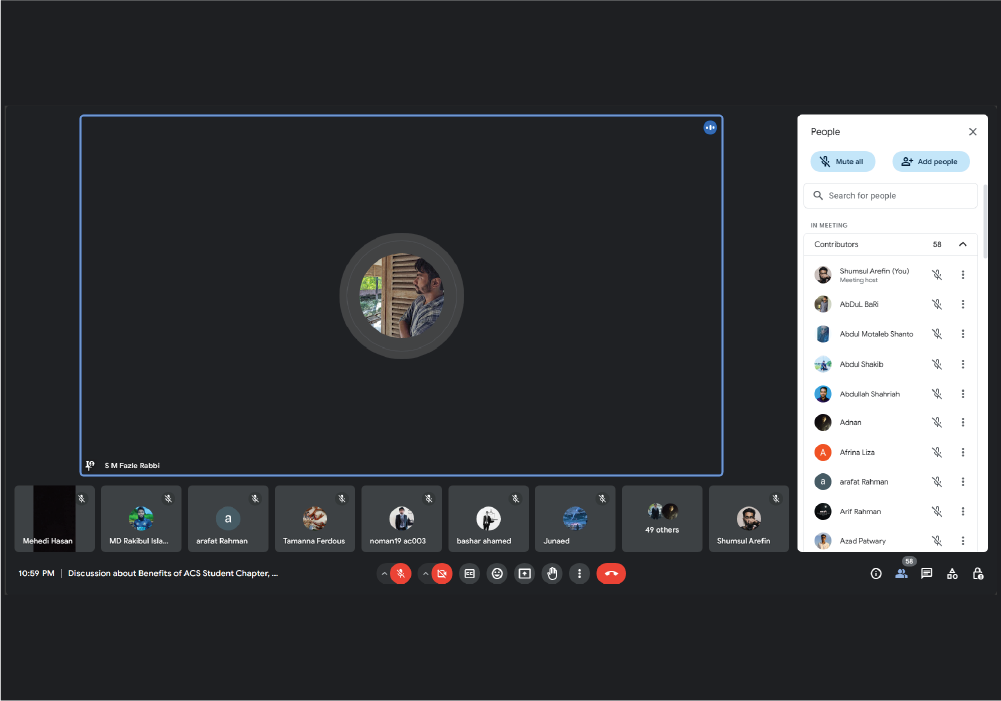
Task: Expand video settings arrow beside camera
Action: (425, 574)
